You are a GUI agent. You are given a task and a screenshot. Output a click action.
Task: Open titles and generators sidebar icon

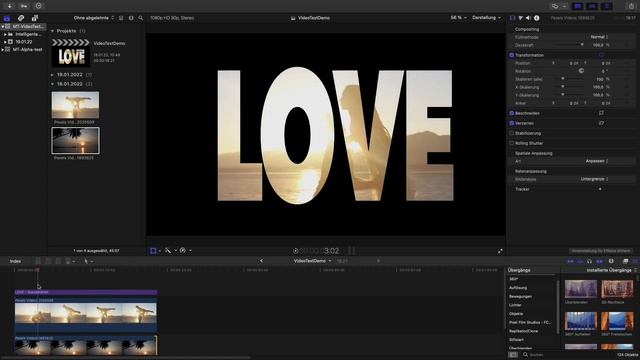(35, 18)
